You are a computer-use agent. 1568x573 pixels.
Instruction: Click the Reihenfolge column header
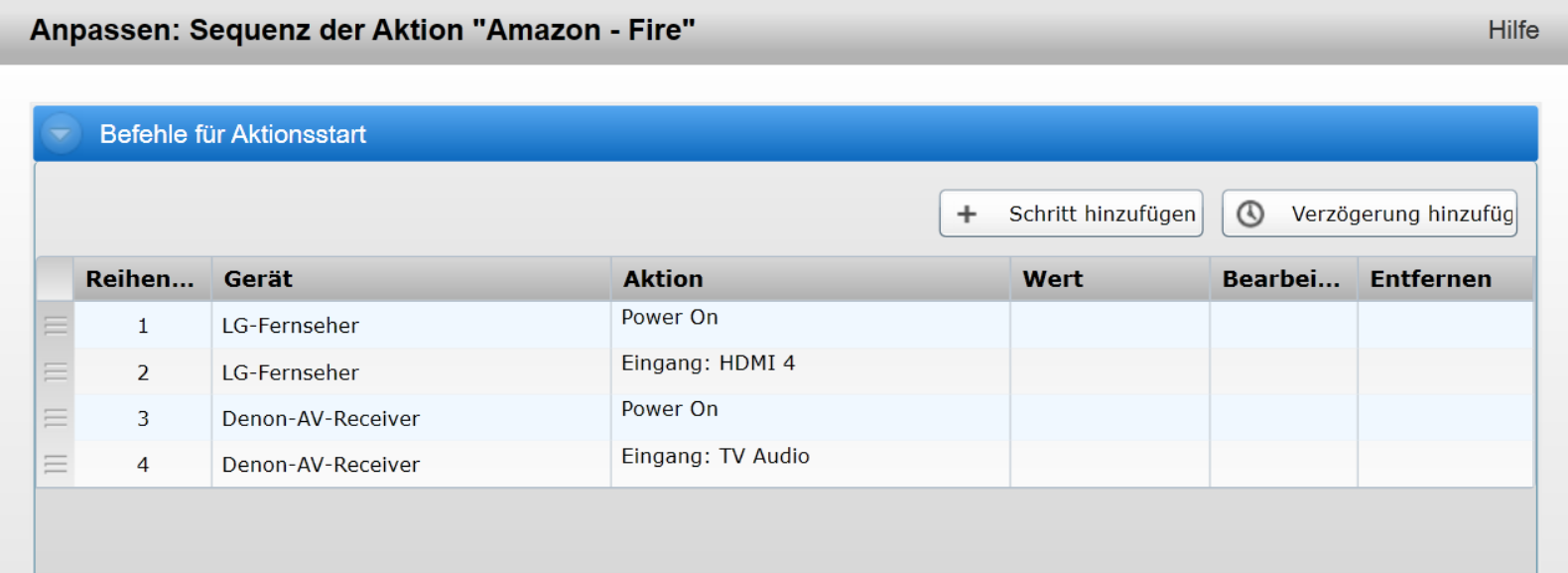(x=140, y=279)
